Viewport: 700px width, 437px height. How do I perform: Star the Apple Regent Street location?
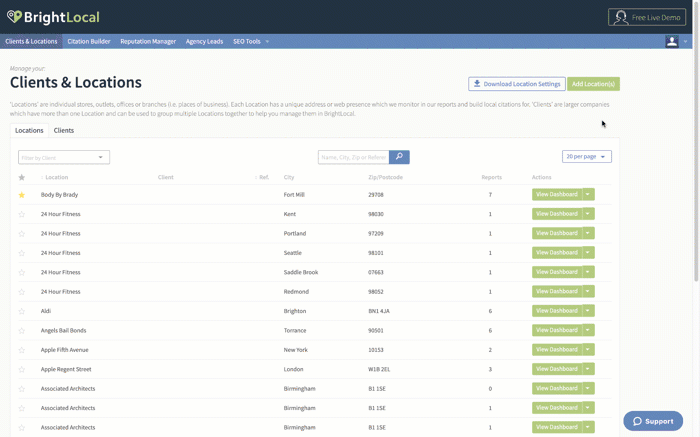pyautogui.click(x=21, y=369)
